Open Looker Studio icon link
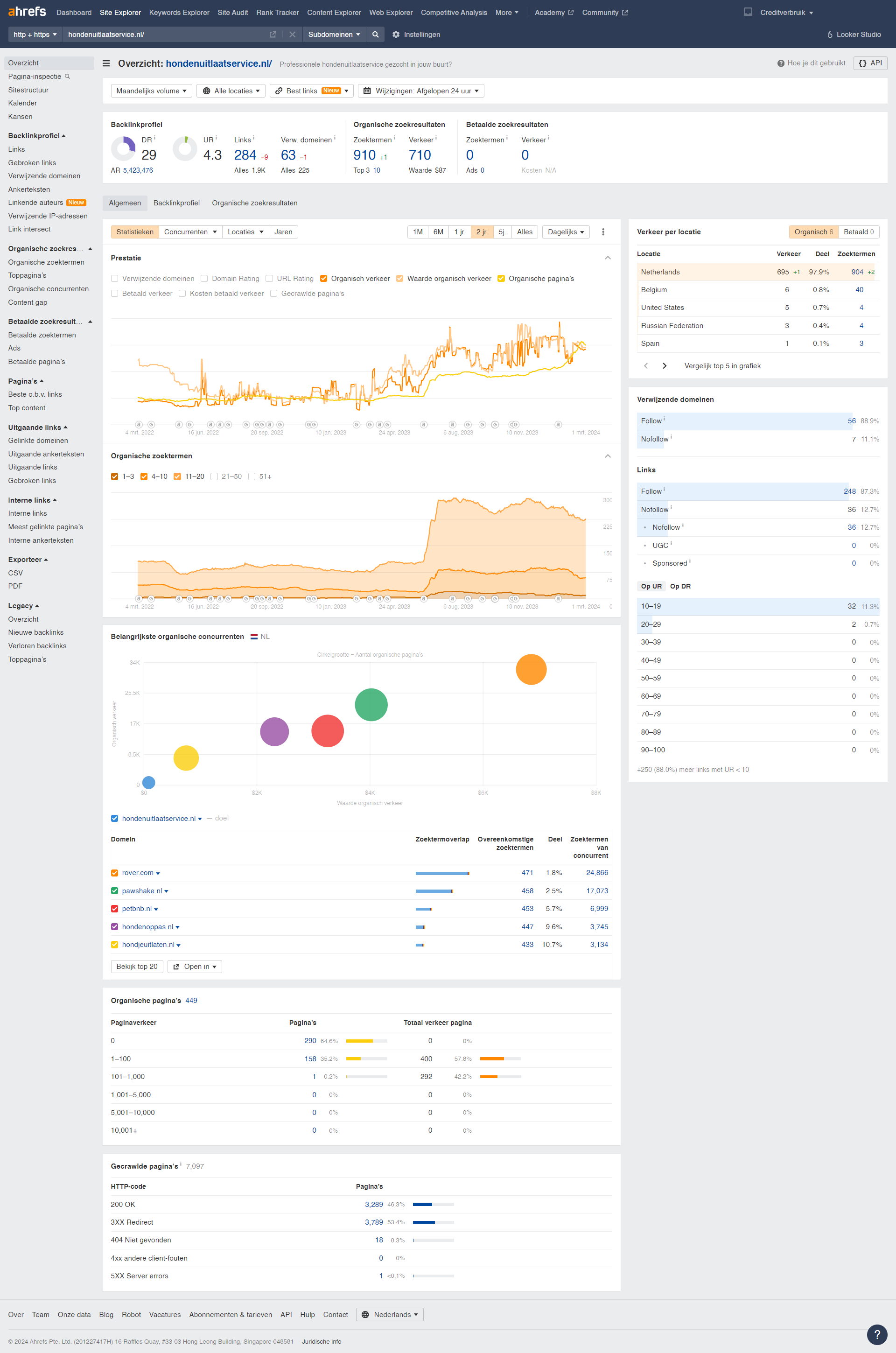 click(x=830, y=34)
